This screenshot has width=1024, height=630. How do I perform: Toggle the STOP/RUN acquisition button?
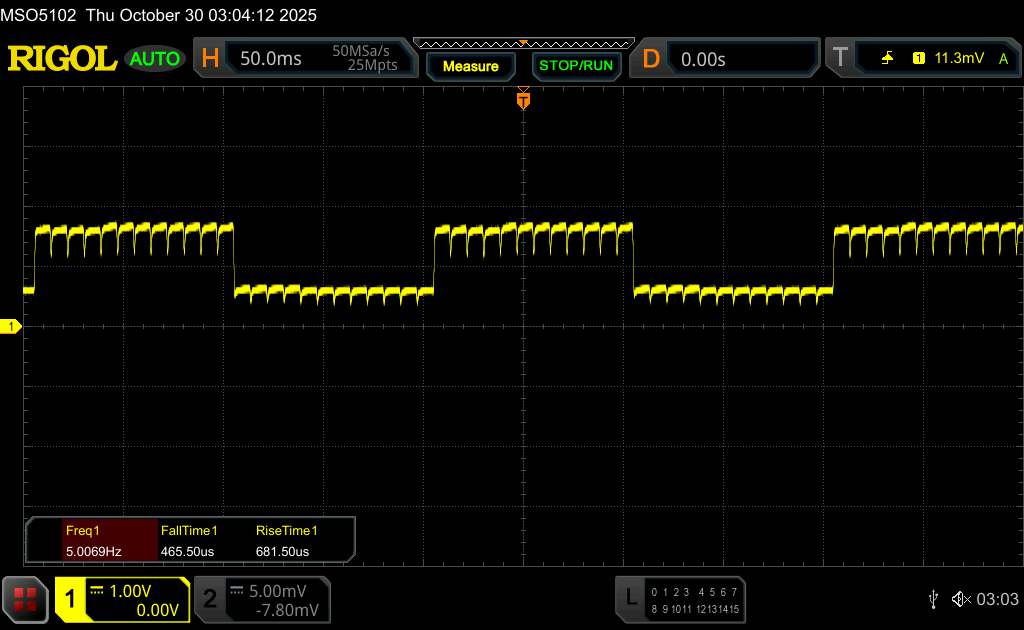coord(575,66)
